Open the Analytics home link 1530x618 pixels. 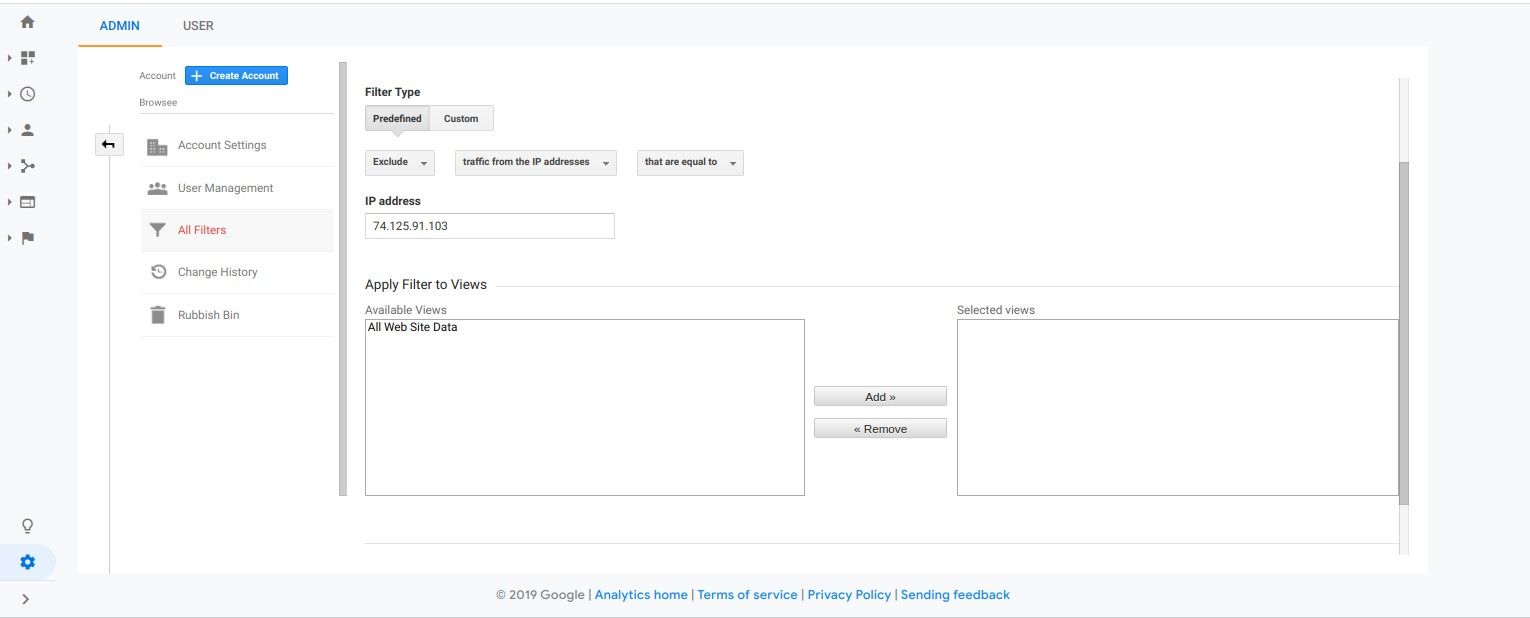click(x=641, y=595)
